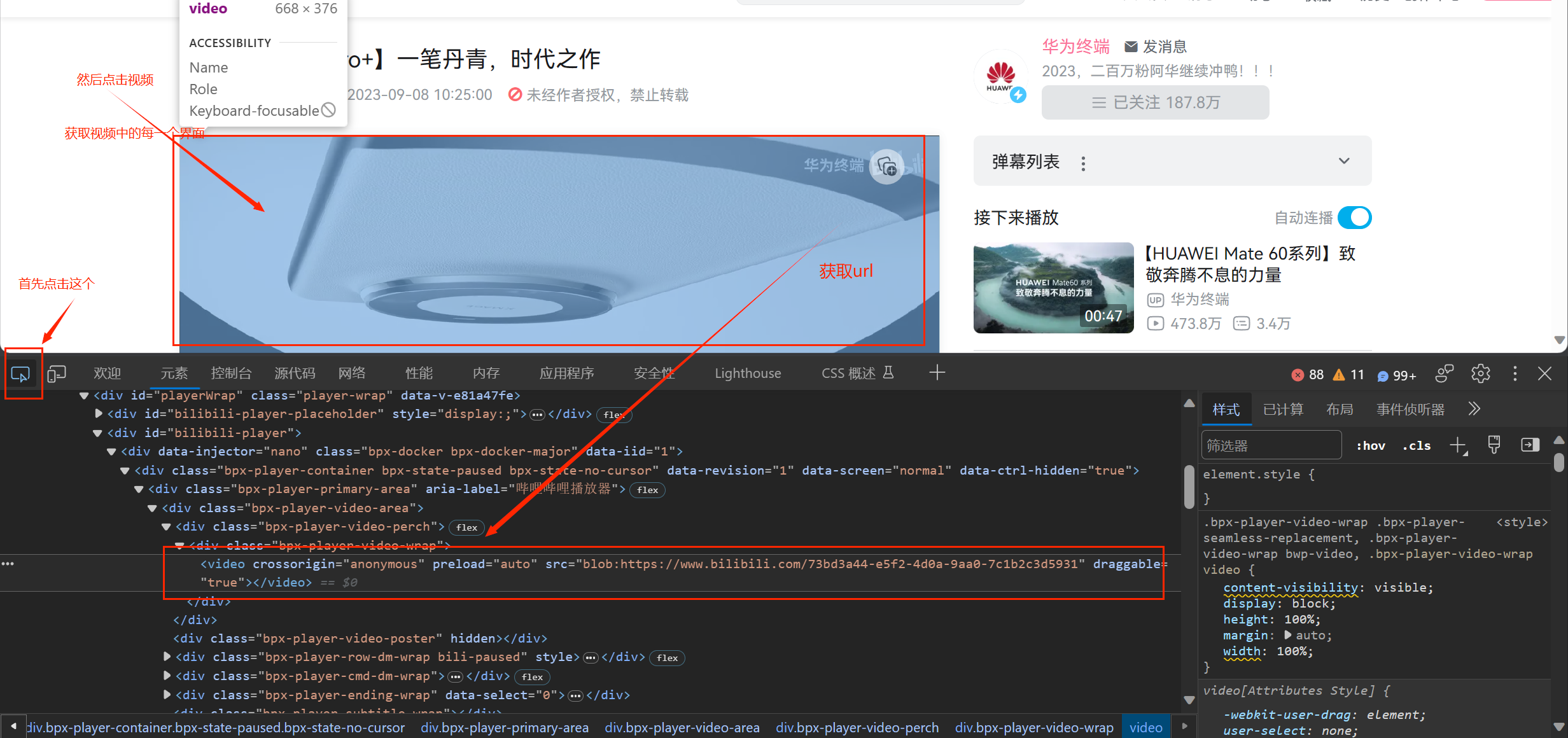Screen dimensions: 1568x738
Task: Expand bpx-player-ending-wrap node
Action: (x=167, y=695)
